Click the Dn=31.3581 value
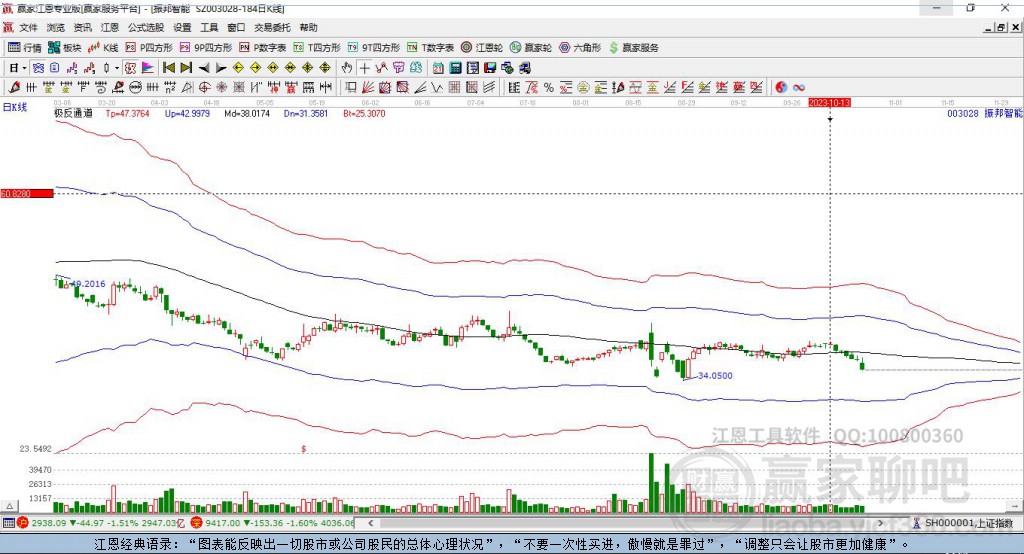 (x=306, y=114)
